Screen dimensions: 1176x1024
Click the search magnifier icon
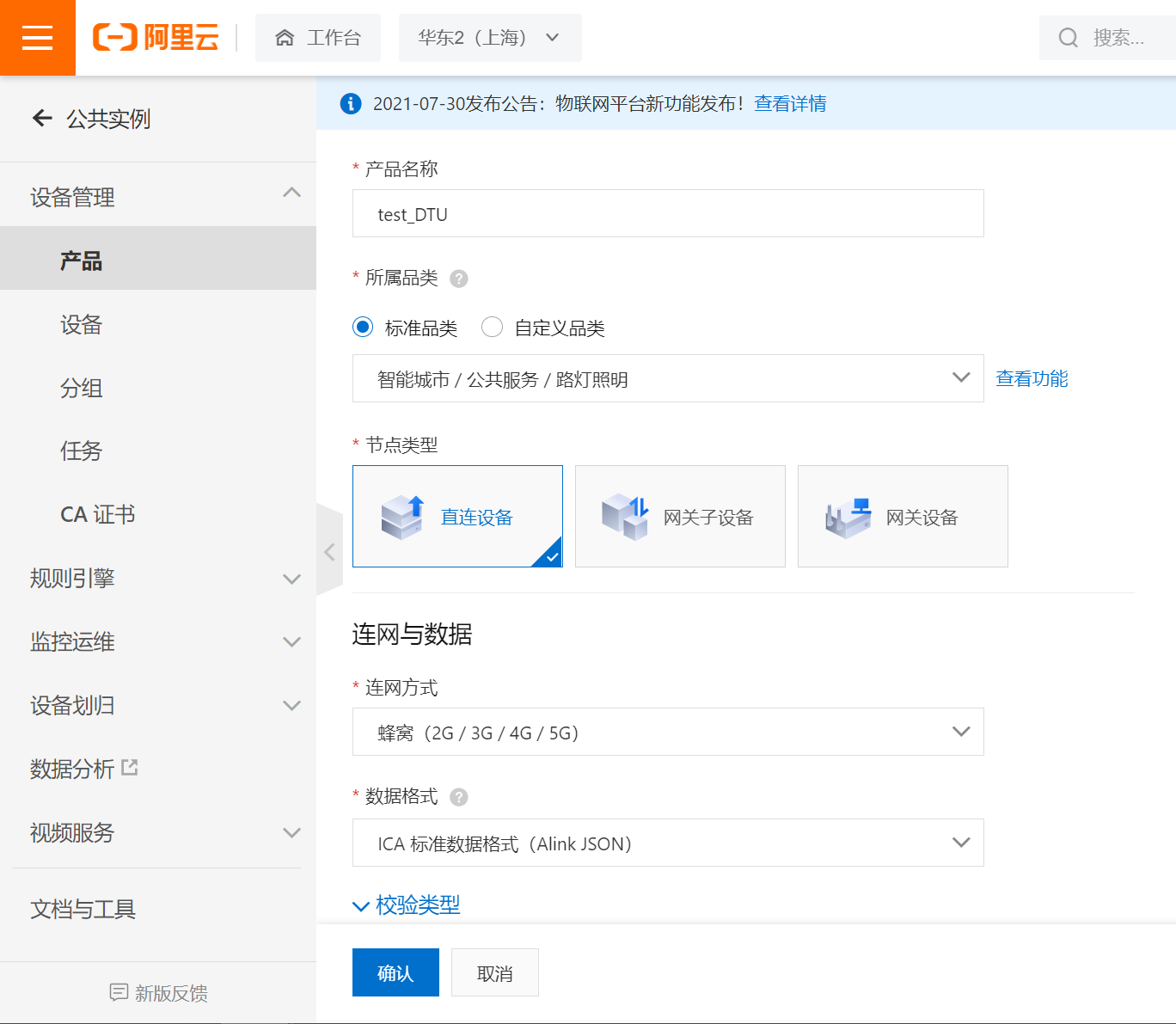click(x=1069, y=38)
